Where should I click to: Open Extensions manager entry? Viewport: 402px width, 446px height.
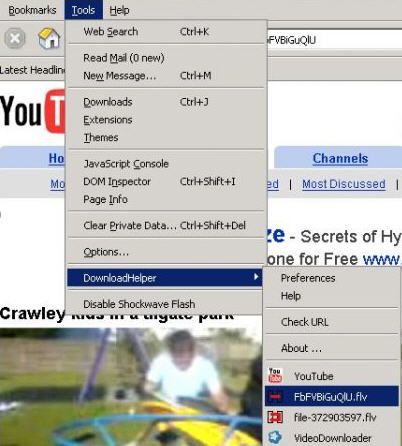point(166,120)
